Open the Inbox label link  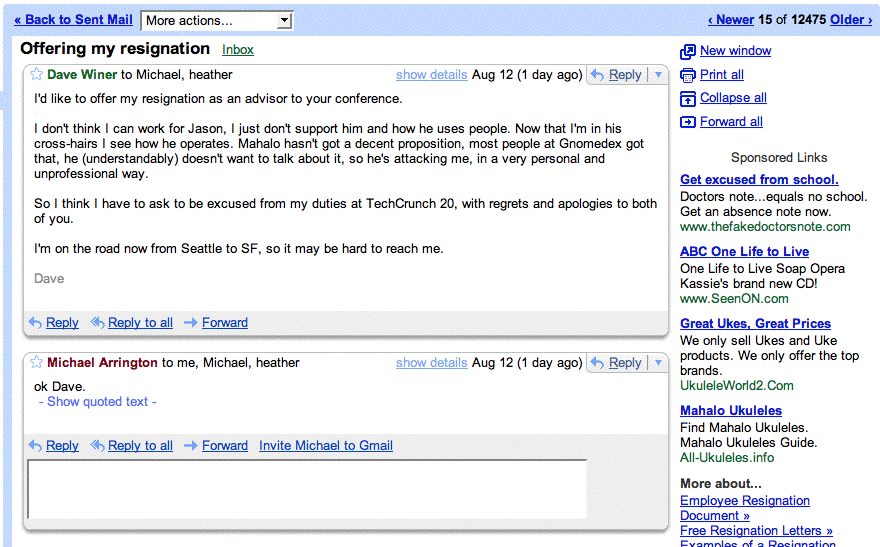238,50
